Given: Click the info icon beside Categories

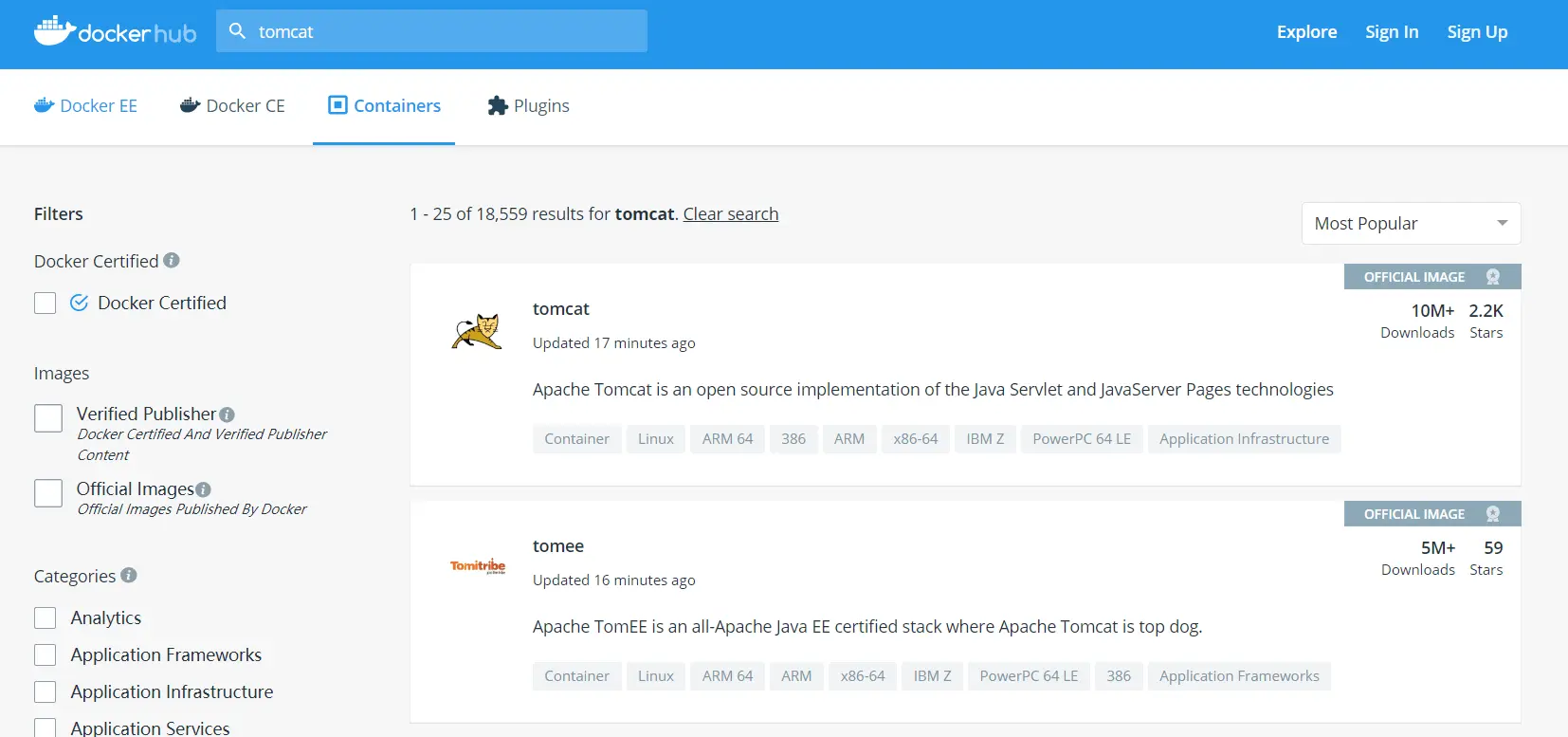Looking at the screenshot, I should coord(129,575).
